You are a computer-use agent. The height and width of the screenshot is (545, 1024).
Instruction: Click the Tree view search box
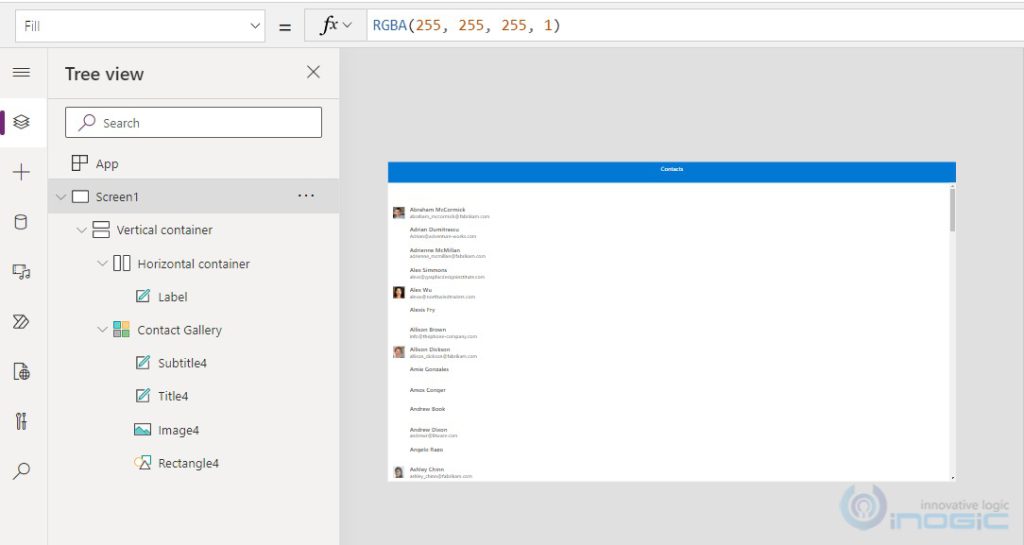193,123
